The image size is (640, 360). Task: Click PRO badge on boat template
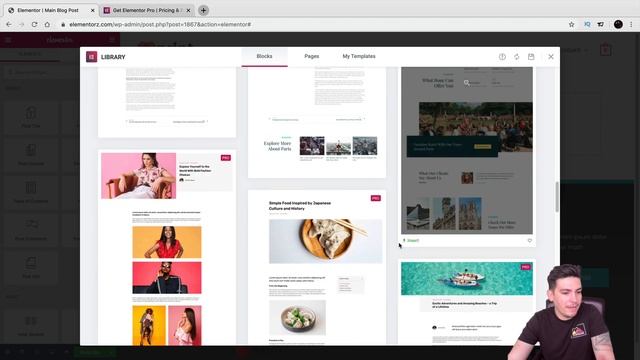point(526,267)
